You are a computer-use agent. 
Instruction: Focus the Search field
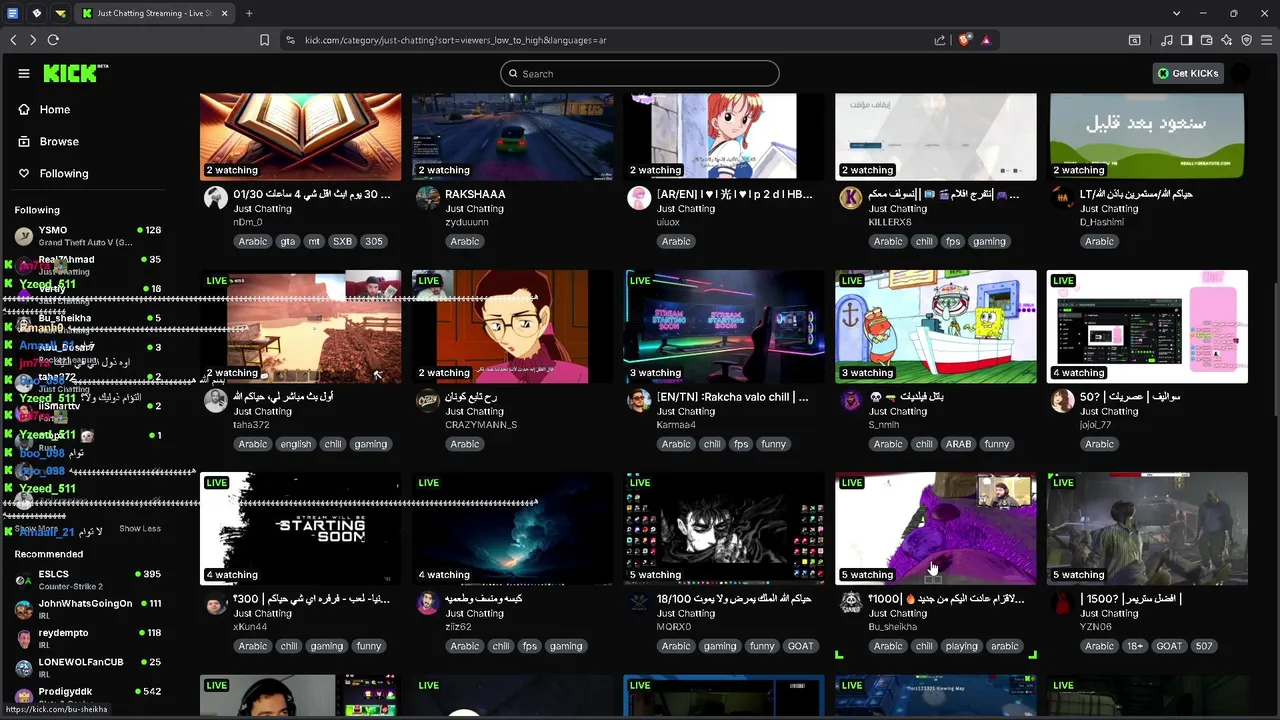[640, 73]
